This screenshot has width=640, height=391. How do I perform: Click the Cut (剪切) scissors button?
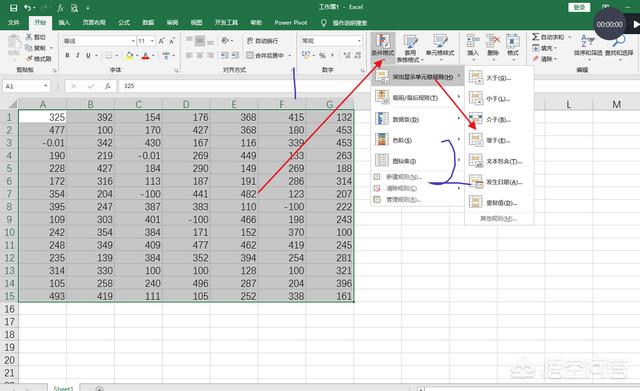coord(36,37)
